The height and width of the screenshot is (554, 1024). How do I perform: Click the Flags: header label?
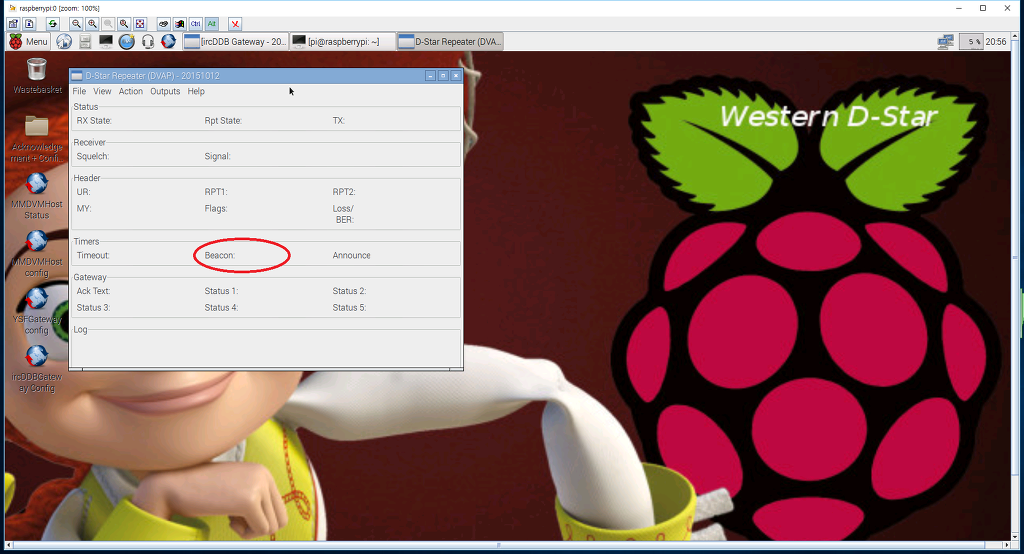click(216, 209)
